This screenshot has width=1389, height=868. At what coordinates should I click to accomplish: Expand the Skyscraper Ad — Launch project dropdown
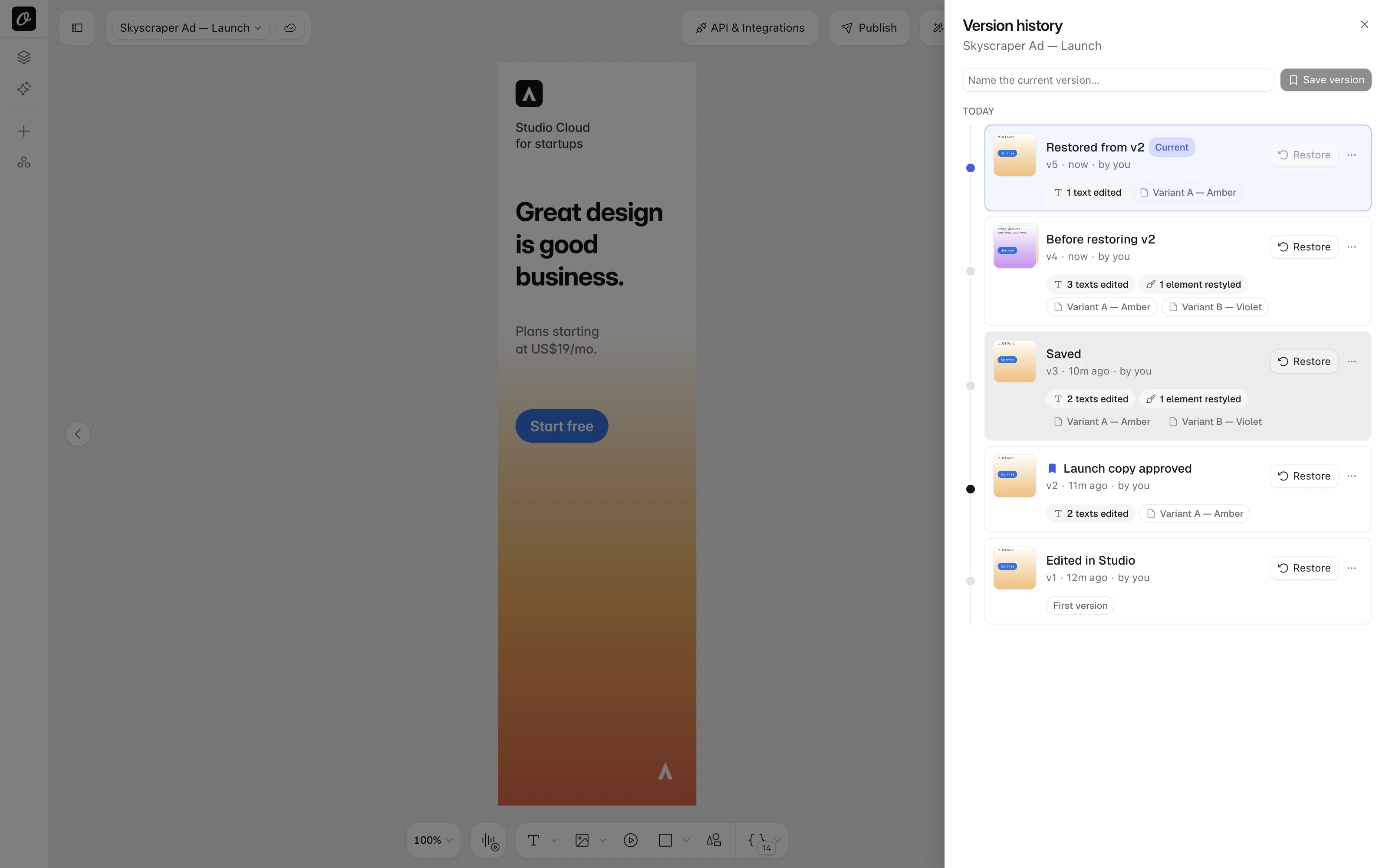[190, 27]
